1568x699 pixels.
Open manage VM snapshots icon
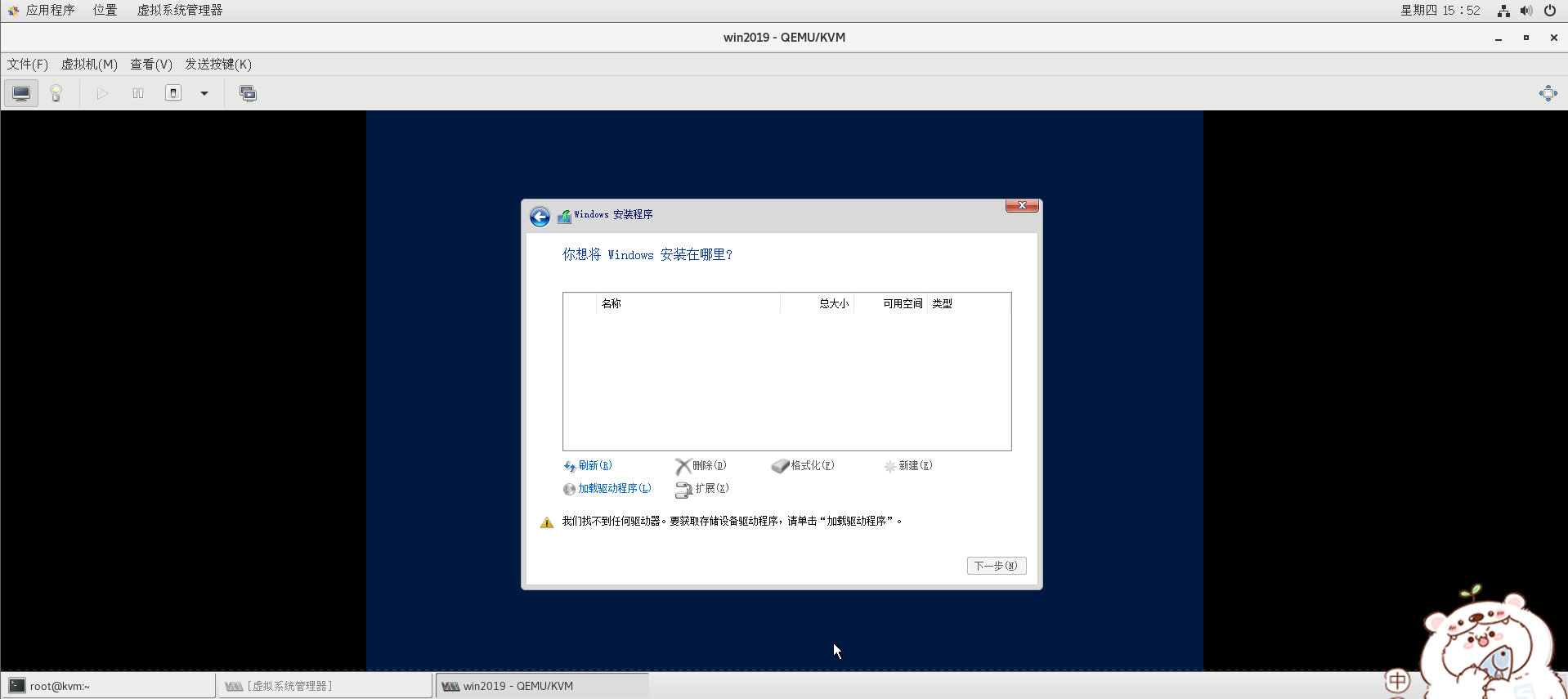pyautogui.click(x=248, y=93)
